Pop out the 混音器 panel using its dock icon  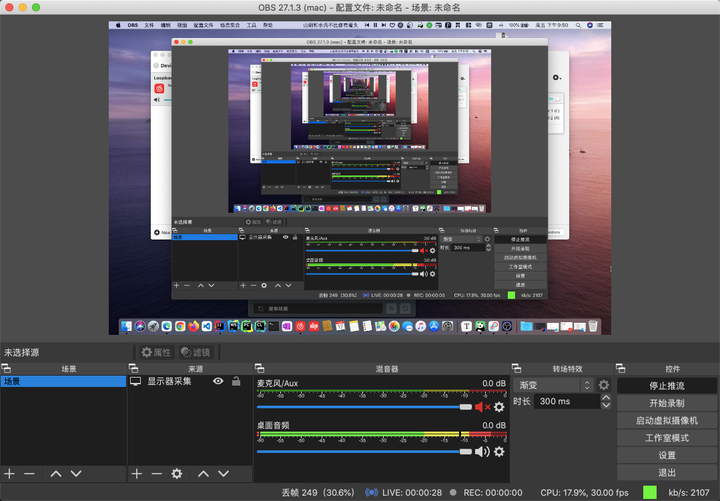(x=259, y=368)
